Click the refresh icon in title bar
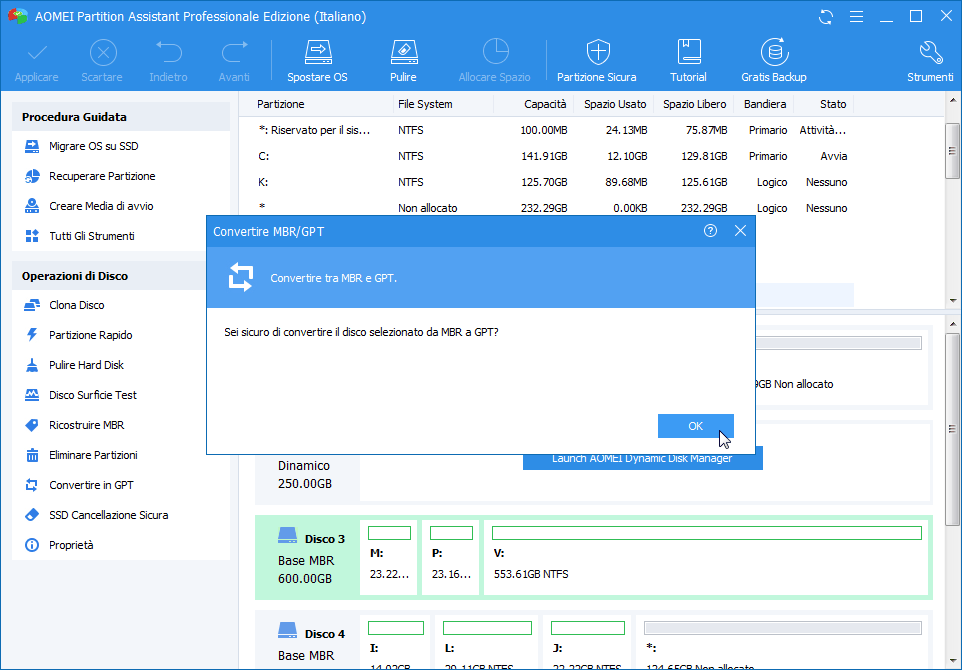 point(826,17)
